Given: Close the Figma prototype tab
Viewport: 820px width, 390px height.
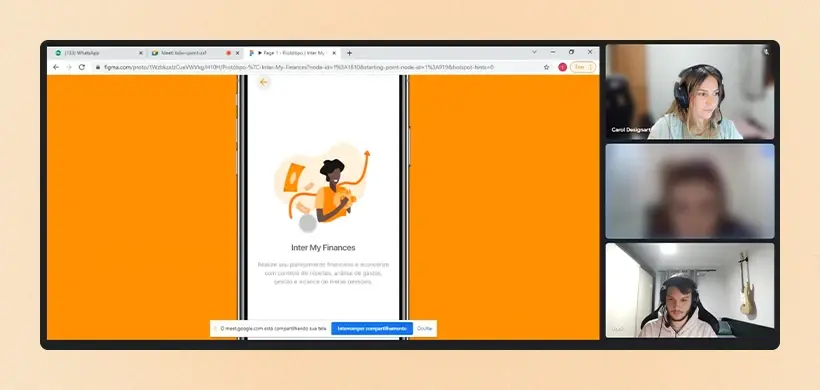Looking at the screenshot, I should [334, 53].
